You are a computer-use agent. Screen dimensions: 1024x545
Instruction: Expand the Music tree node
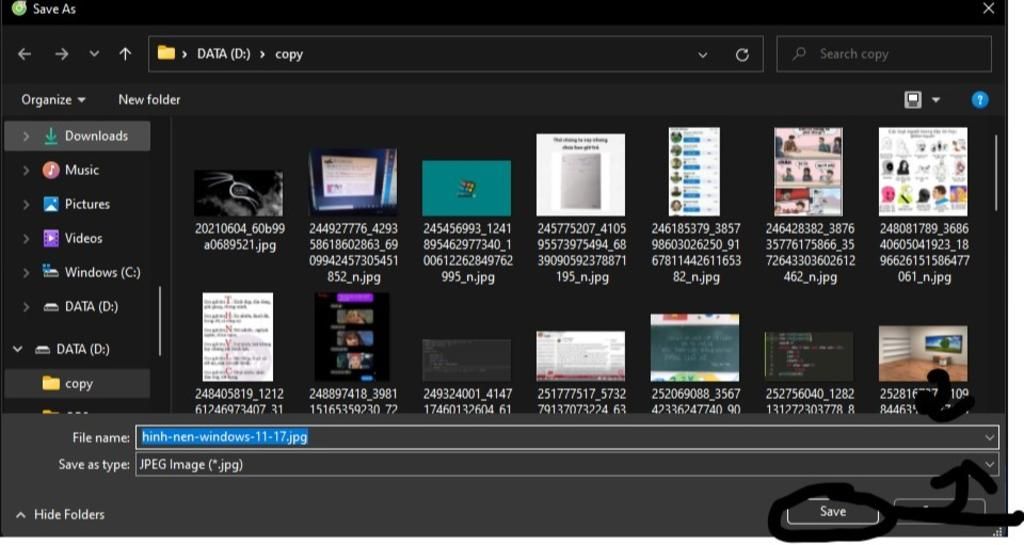[25, 170]
